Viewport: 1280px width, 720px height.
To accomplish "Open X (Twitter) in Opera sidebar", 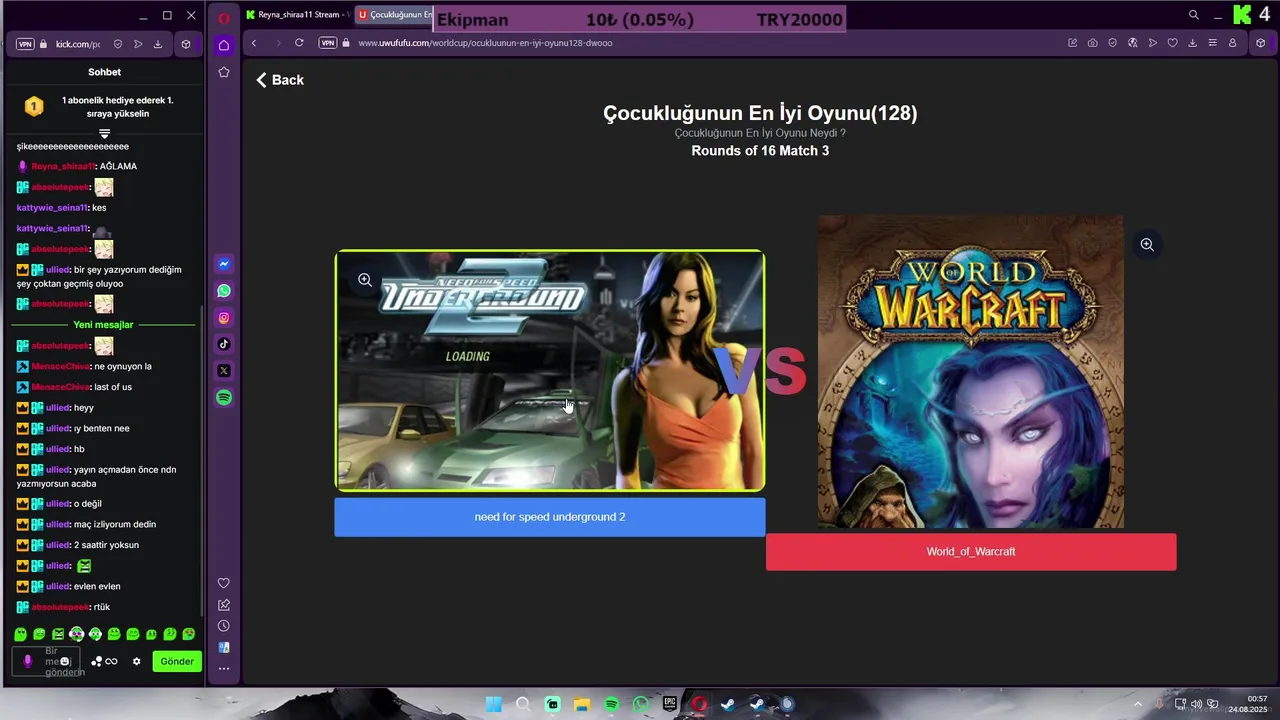I will [x=224, y=370].
